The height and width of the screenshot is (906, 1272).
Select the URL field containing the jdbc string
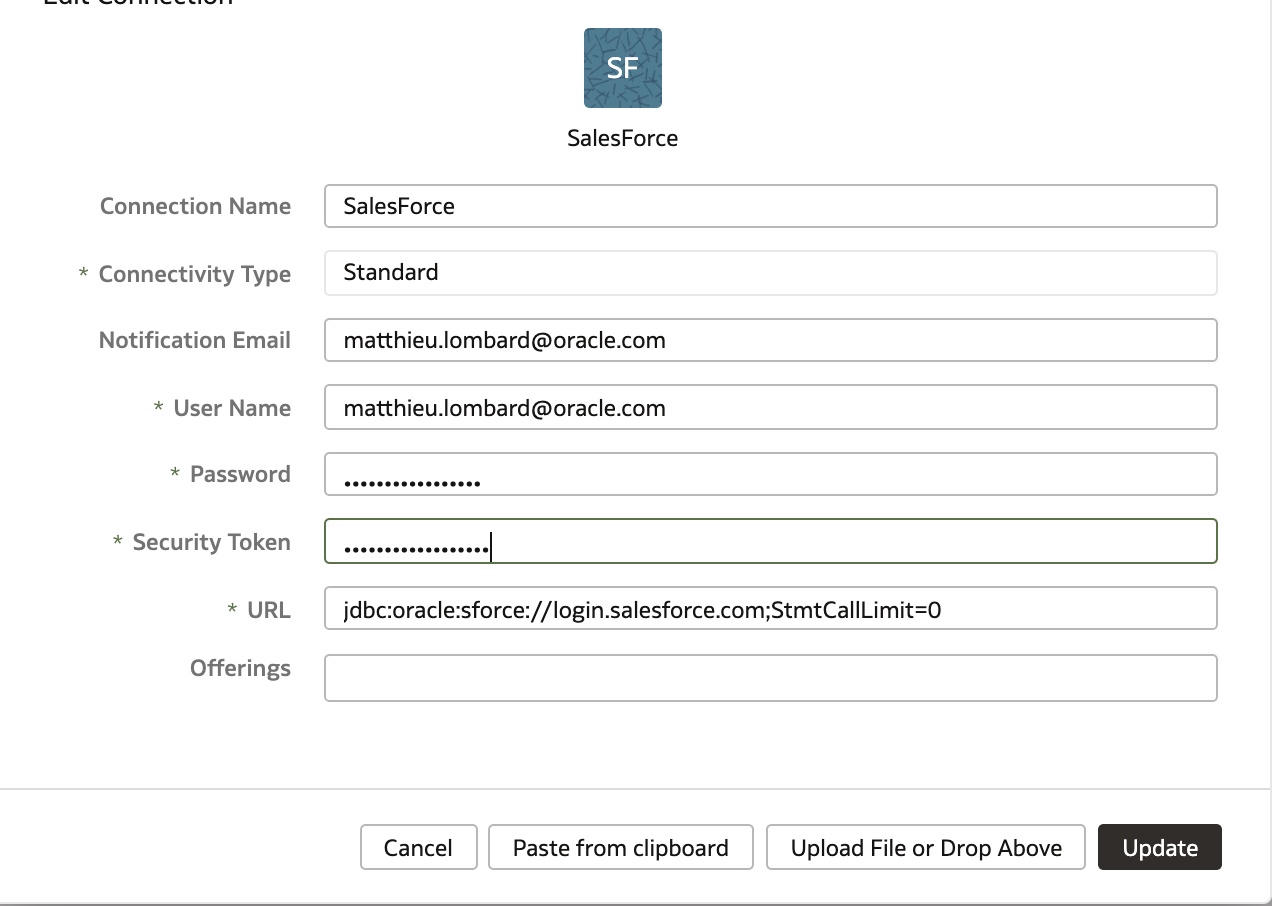click(x=770, y=608)
